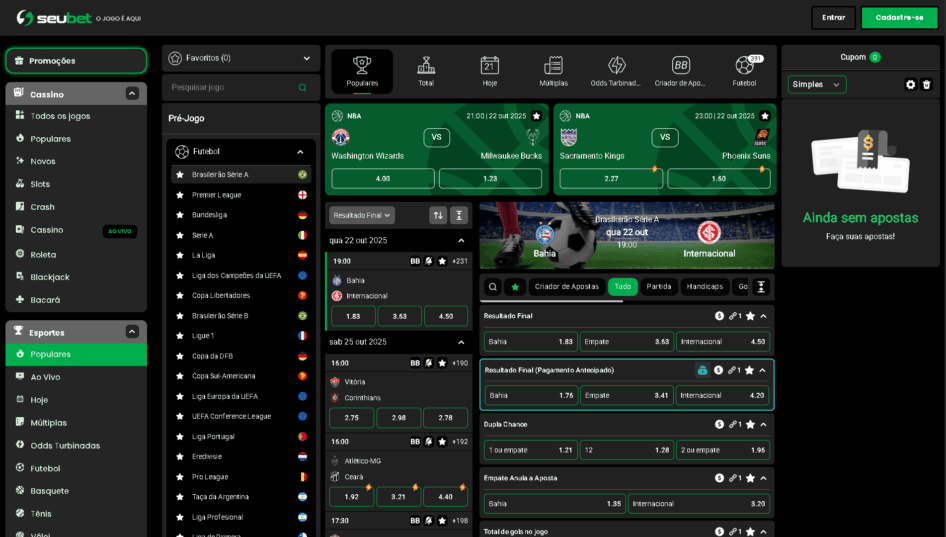
Task: Toggle favorite star for Premier League
Action: pyautogui.click(x=179, y=195)
